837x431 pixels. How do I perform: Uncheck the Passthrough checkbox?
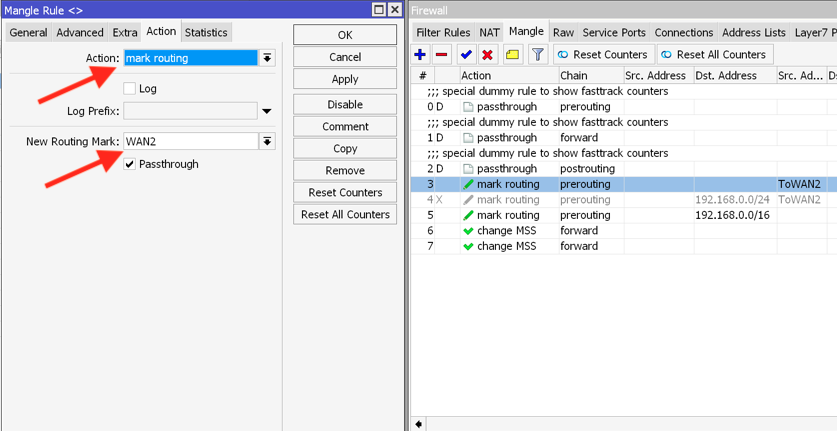tap(129, 164)
